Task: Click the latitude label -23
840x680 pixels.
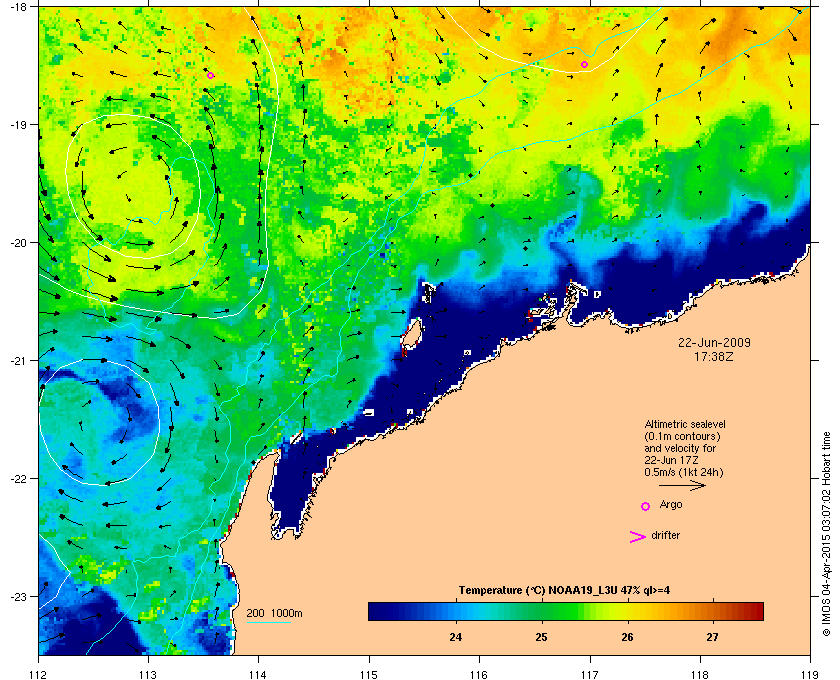Action: [18, 596]
